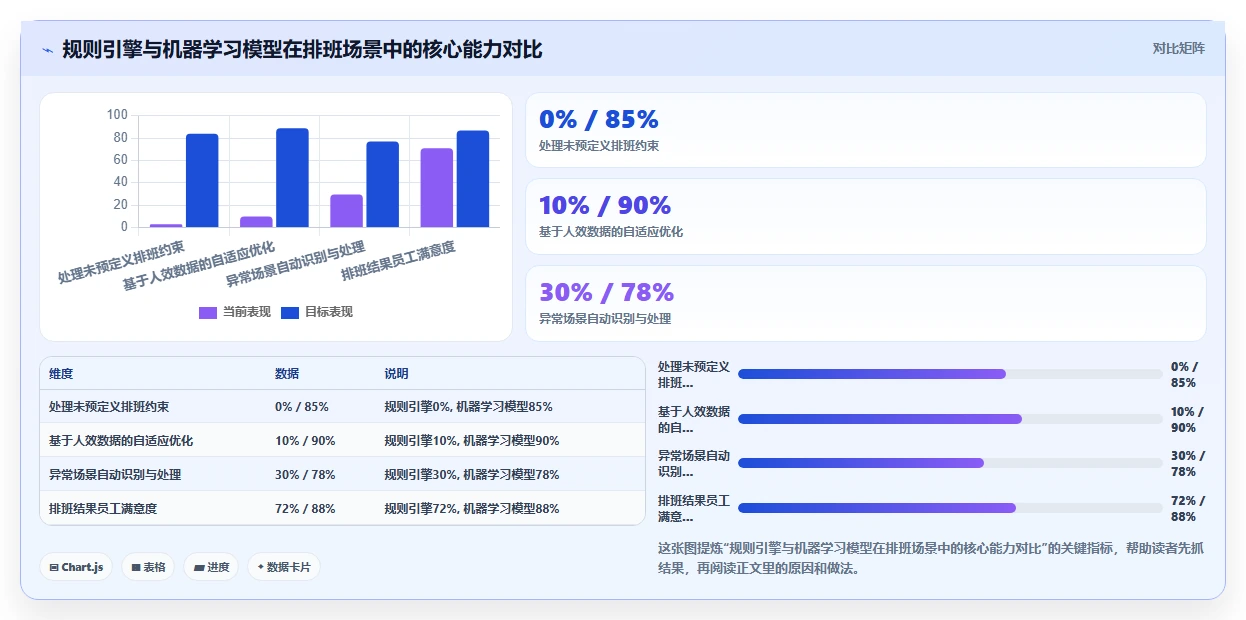Open the 30% / 78% data card
Viewport: 1246px width, 620px height.
click(x=866, y=304)
